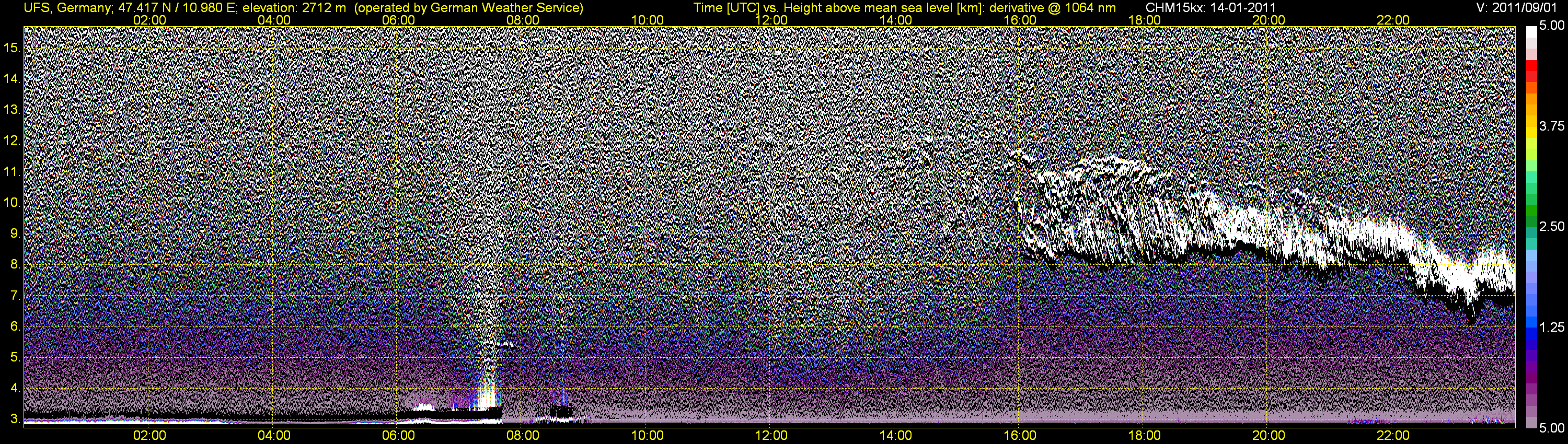Image resolution: width=1568 pixels, height=444 pixels.
Task: Click the 'Time [UTC] vs. Height above mean sea level [km]' title
Action: pyautogui.click(x=837, y=7)
